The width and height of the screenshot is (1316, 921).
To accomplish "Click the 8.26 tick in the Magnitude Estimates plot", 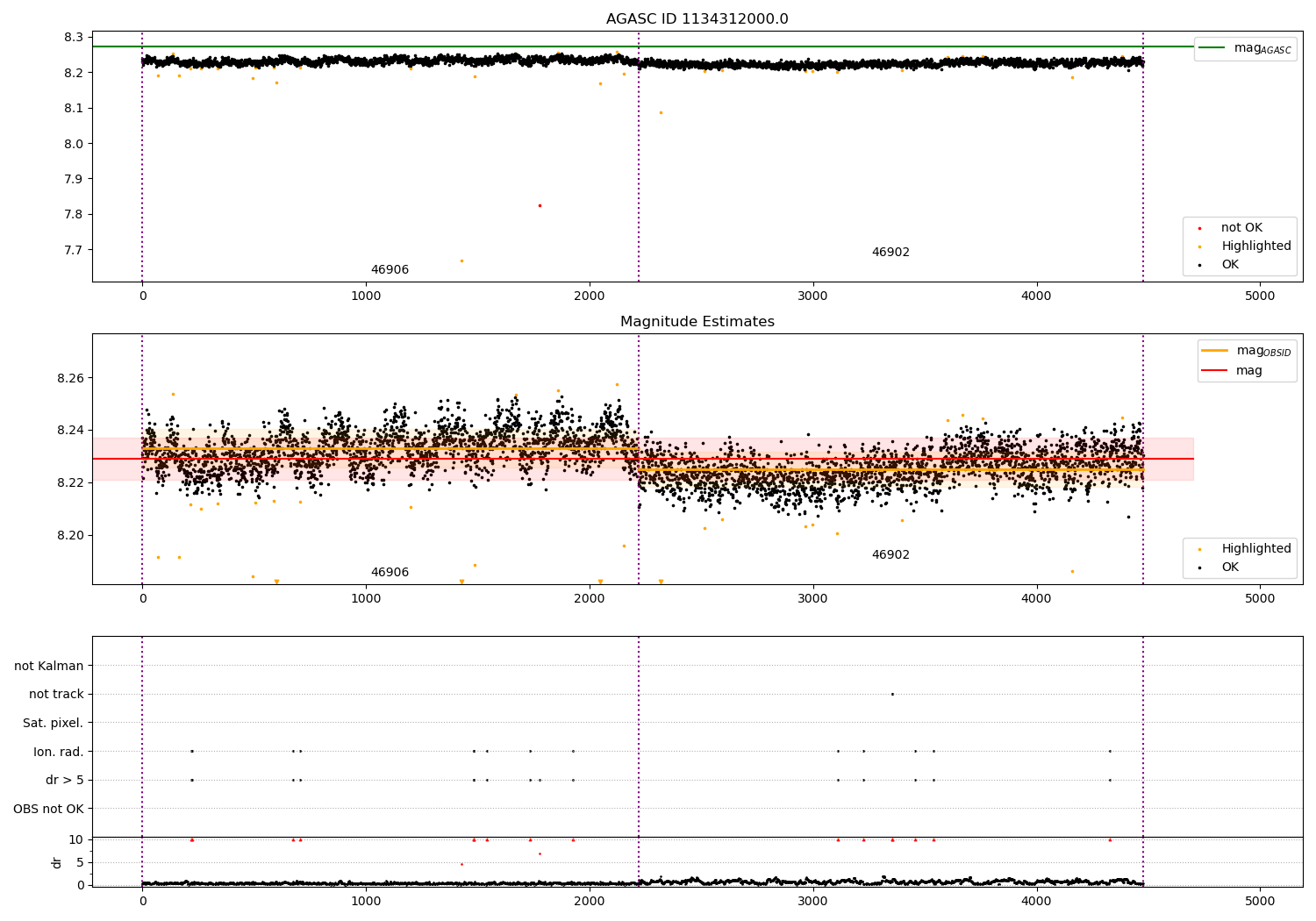I will [x=70, y=379].
